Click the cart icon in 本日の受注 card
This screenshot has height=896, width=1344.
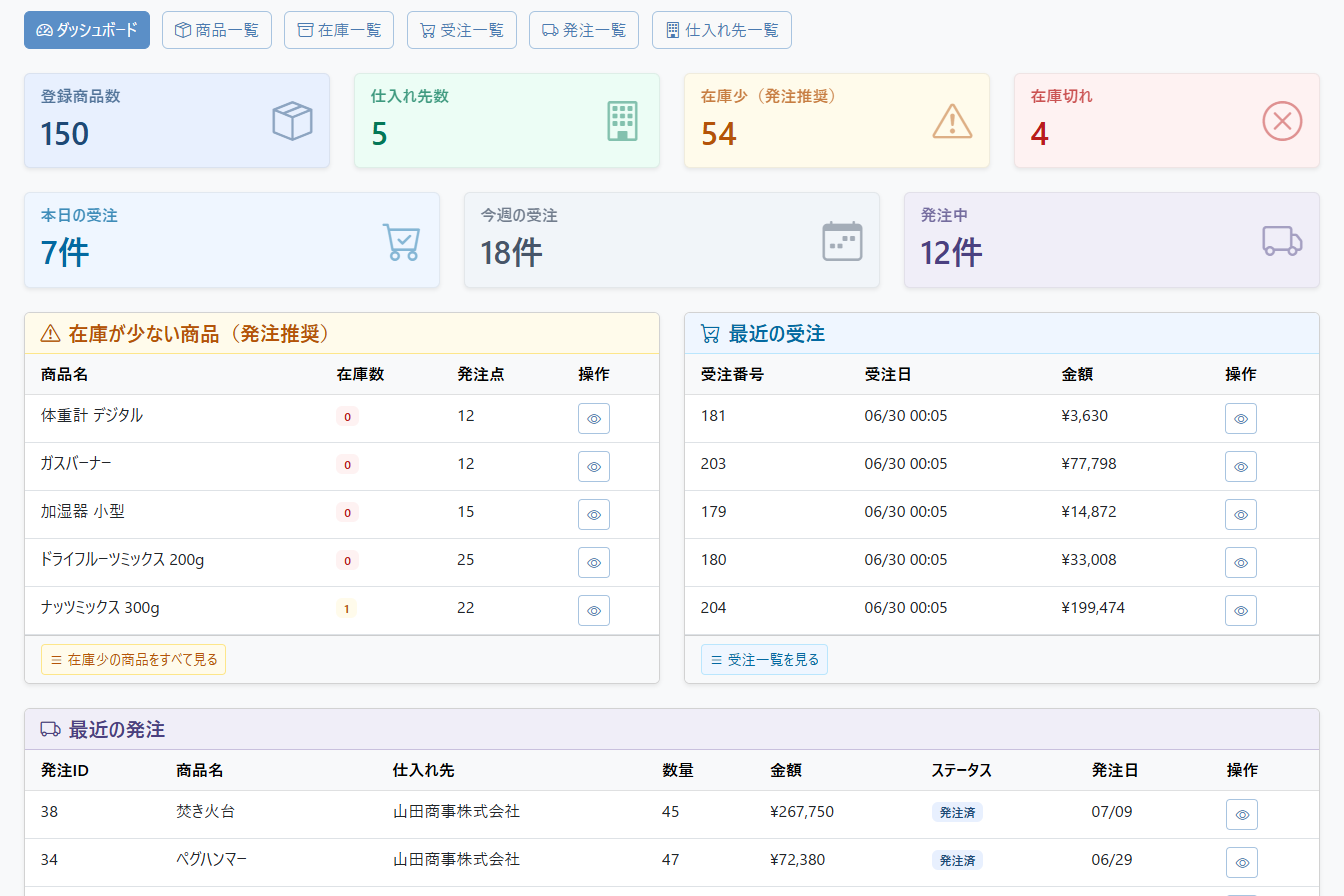[x=401, y=241]
